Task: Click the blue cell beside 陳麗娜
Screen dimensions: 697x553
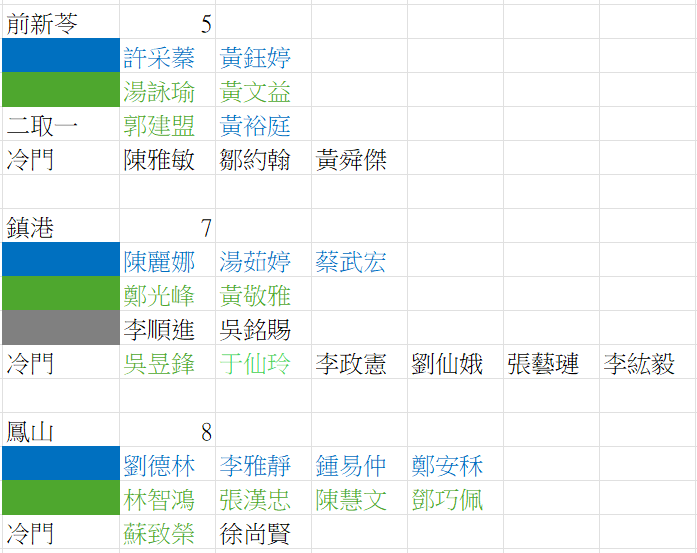Action: [x=61, y=260]
